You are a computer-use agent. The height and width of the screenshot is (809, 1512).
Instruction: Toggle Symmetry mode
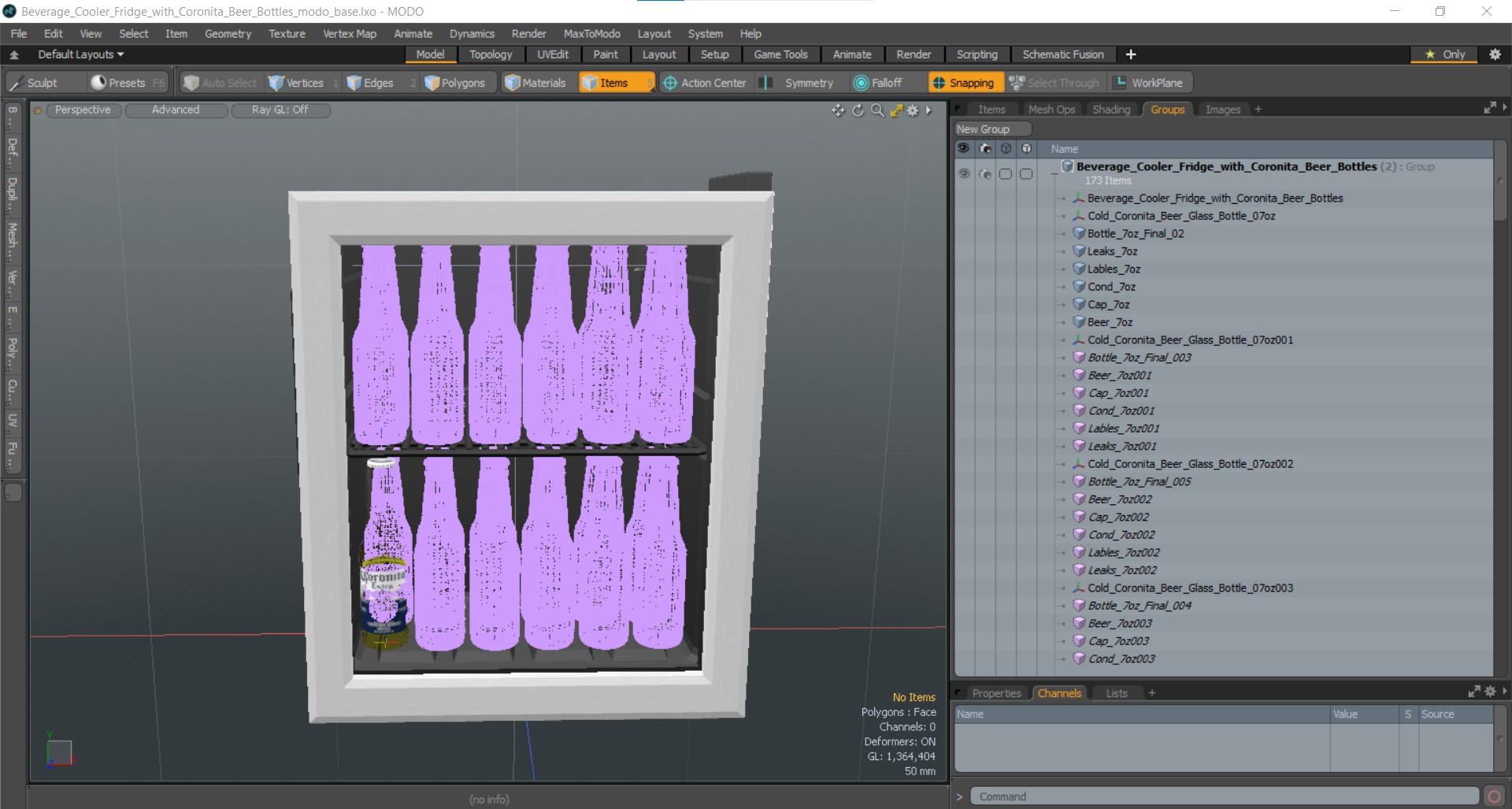pyautogui.click(x=799, y=83)
